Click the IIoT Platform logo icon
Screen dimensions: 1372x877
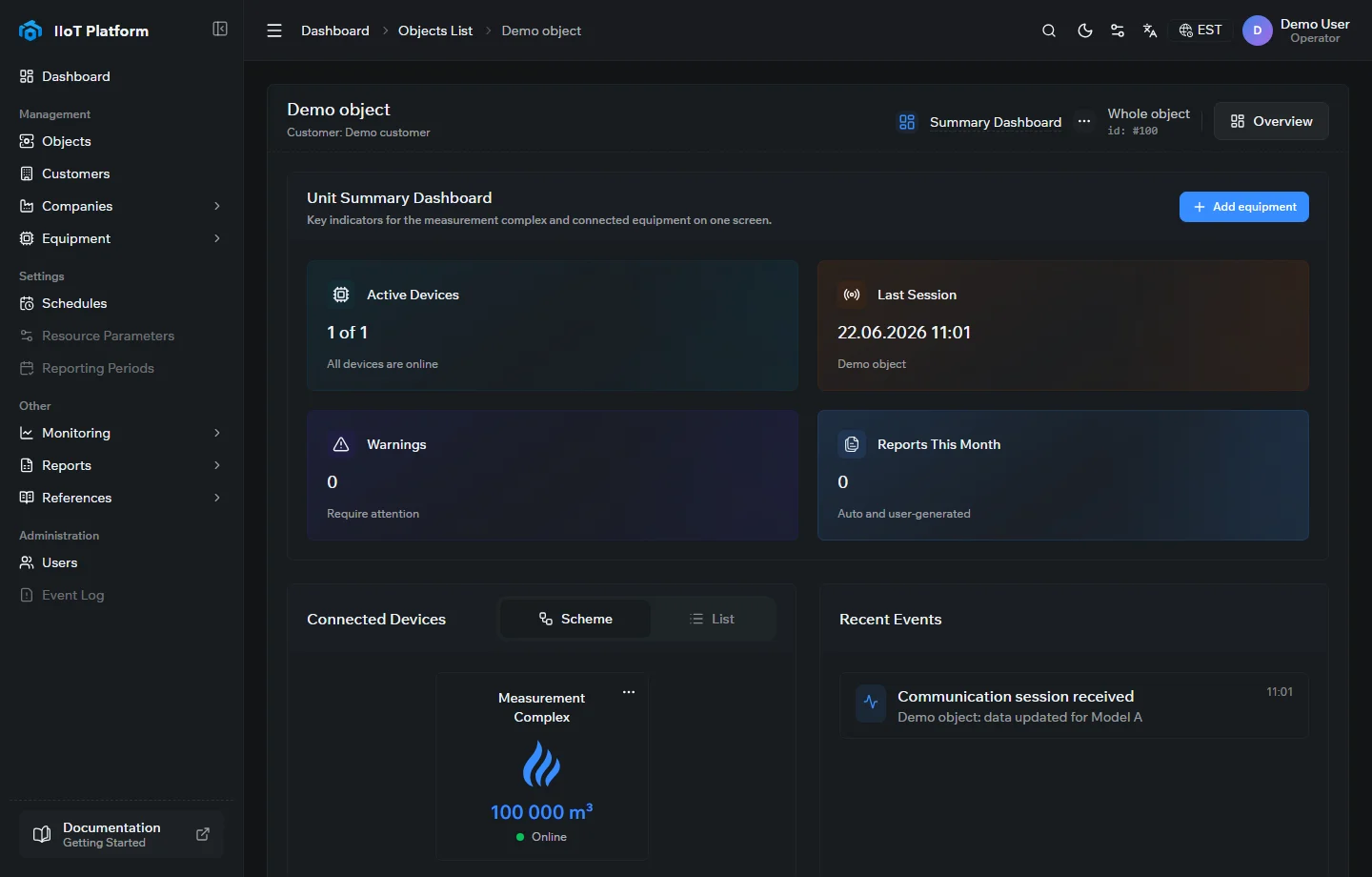click(x=30, y=31)
